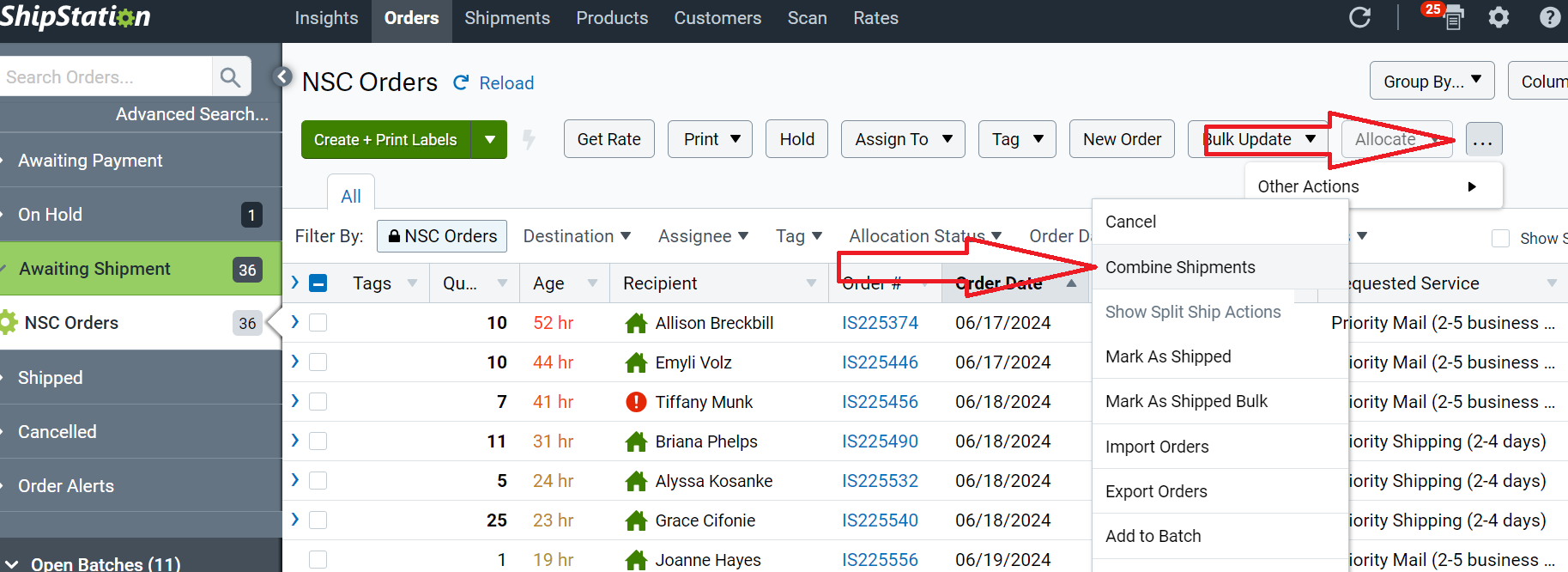Open the Group By dropdown
Screen dimensions: 1568x572
coord(1432,81)
